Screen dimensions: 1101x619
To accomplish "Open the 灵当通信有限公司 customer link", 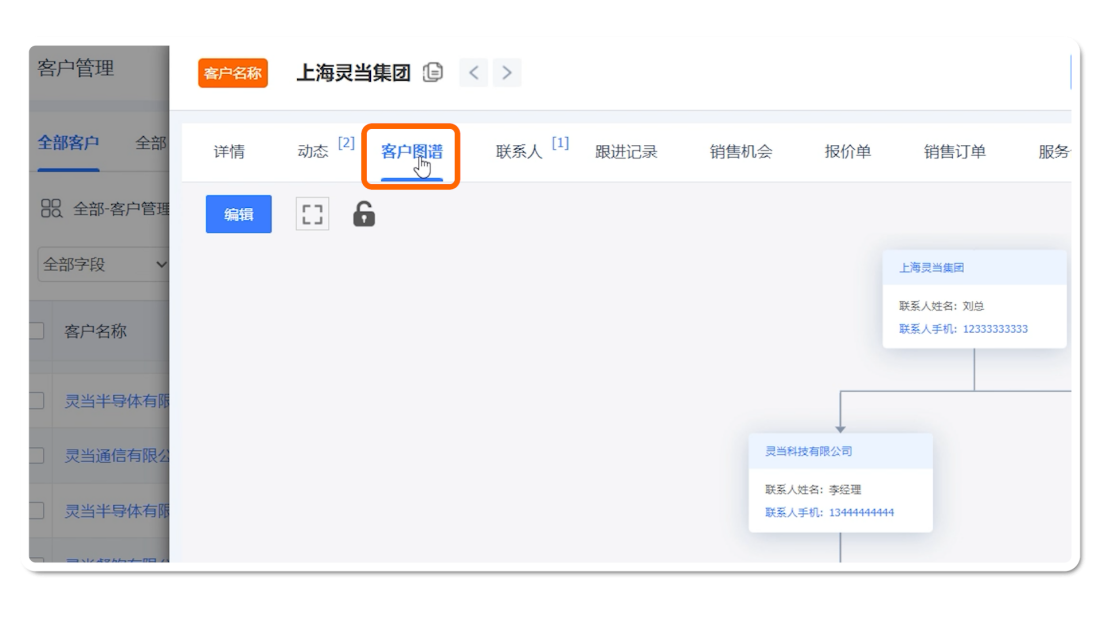I will 116,456.
